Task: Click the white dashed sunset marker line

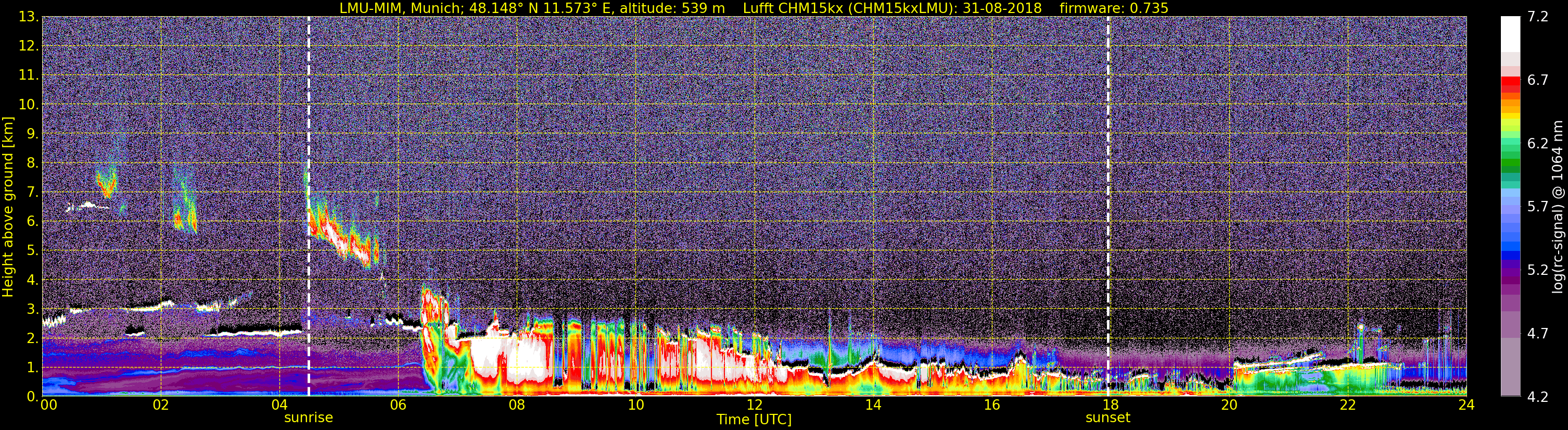Action: (1108, 207)
